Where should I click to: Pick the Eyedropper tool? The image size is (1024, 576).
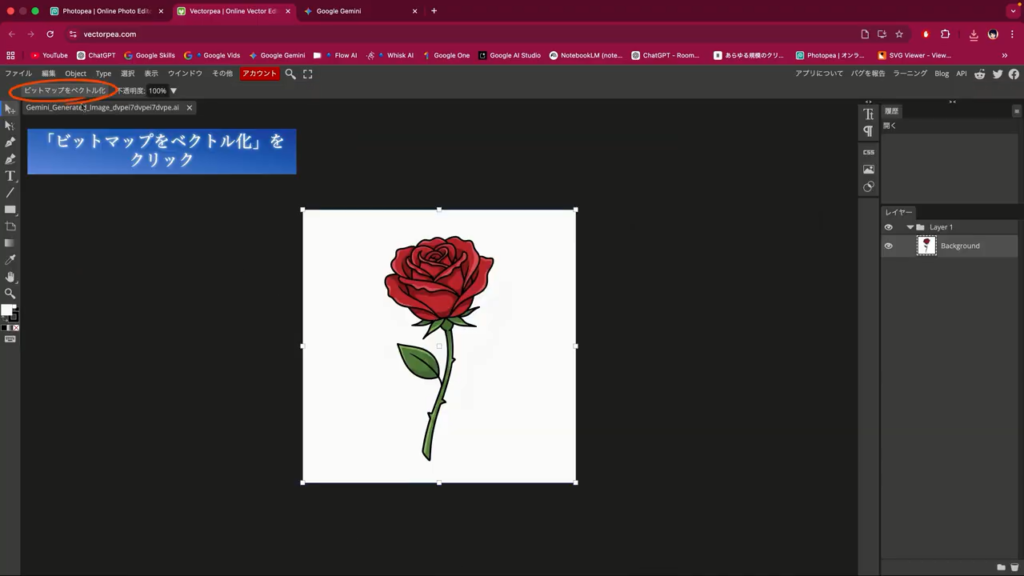tap(10, 260)
